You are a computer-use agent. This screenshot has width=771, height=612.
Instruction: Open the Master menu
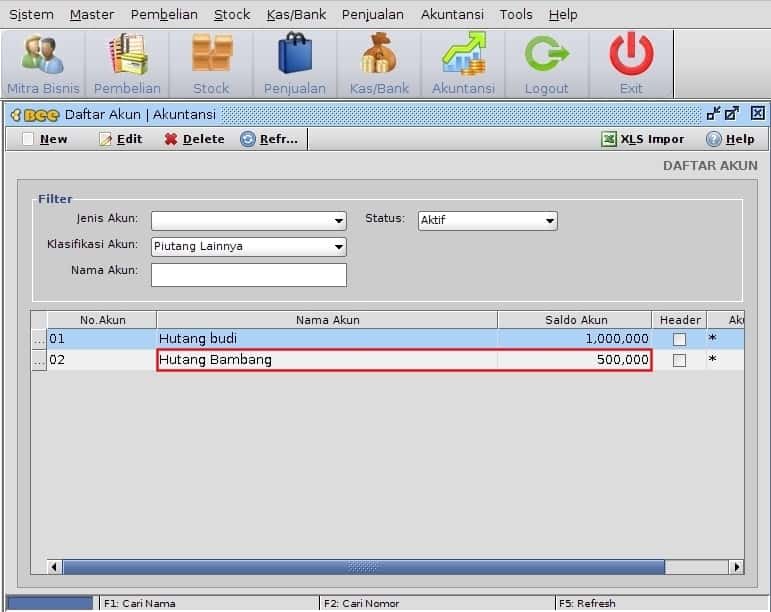(91, 15)
